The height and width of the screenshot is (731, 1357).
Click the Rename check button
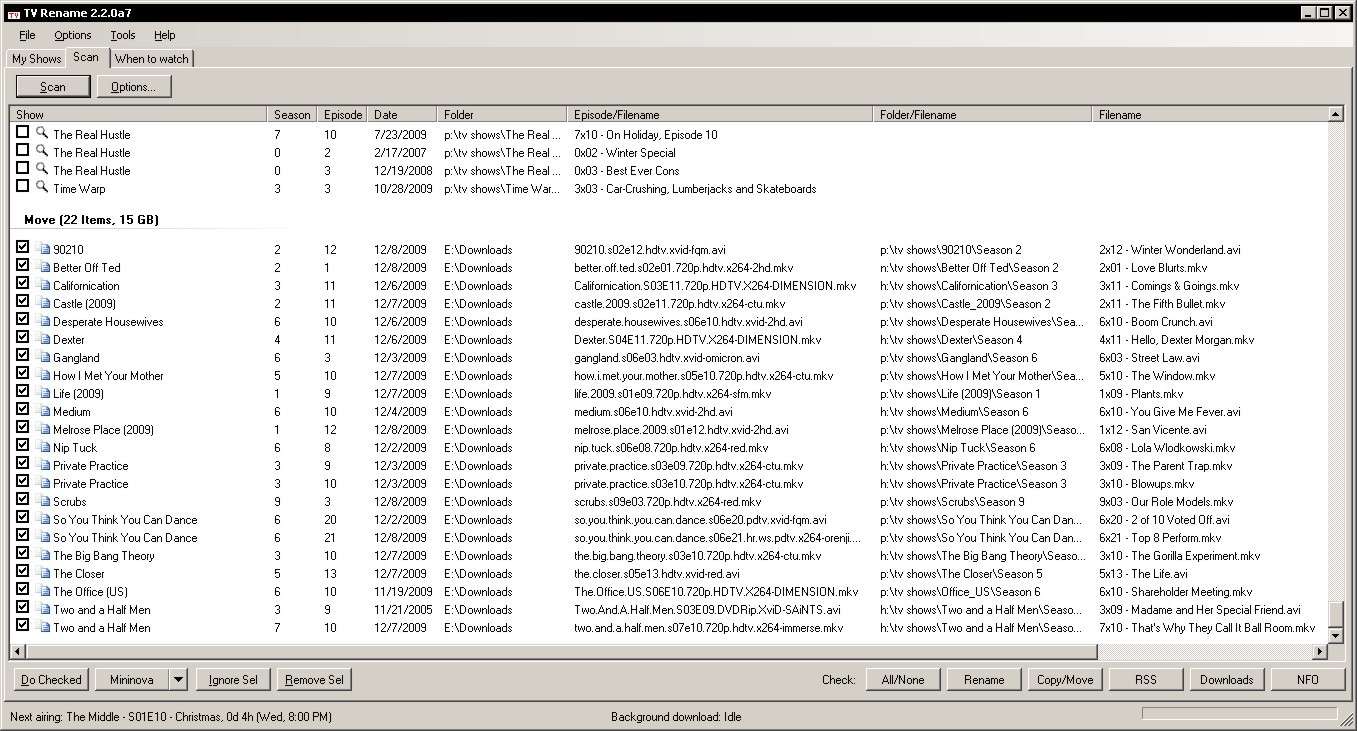[x=984, y=680]
